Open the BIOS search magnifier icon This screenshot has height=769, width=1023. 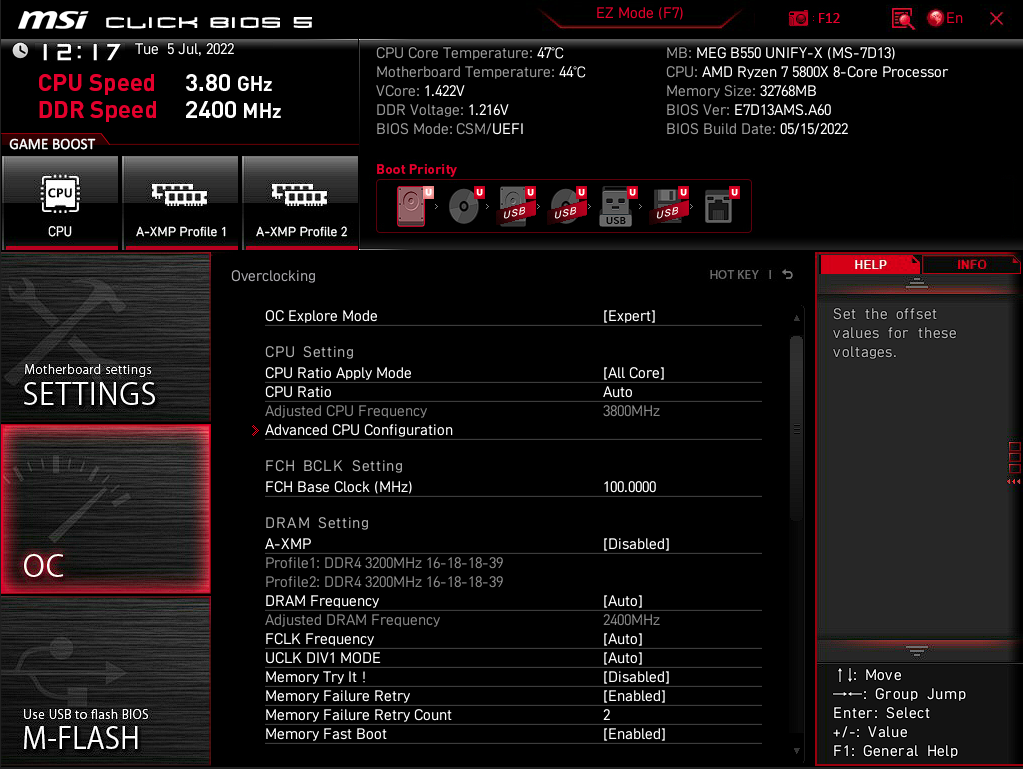(903, 18)
